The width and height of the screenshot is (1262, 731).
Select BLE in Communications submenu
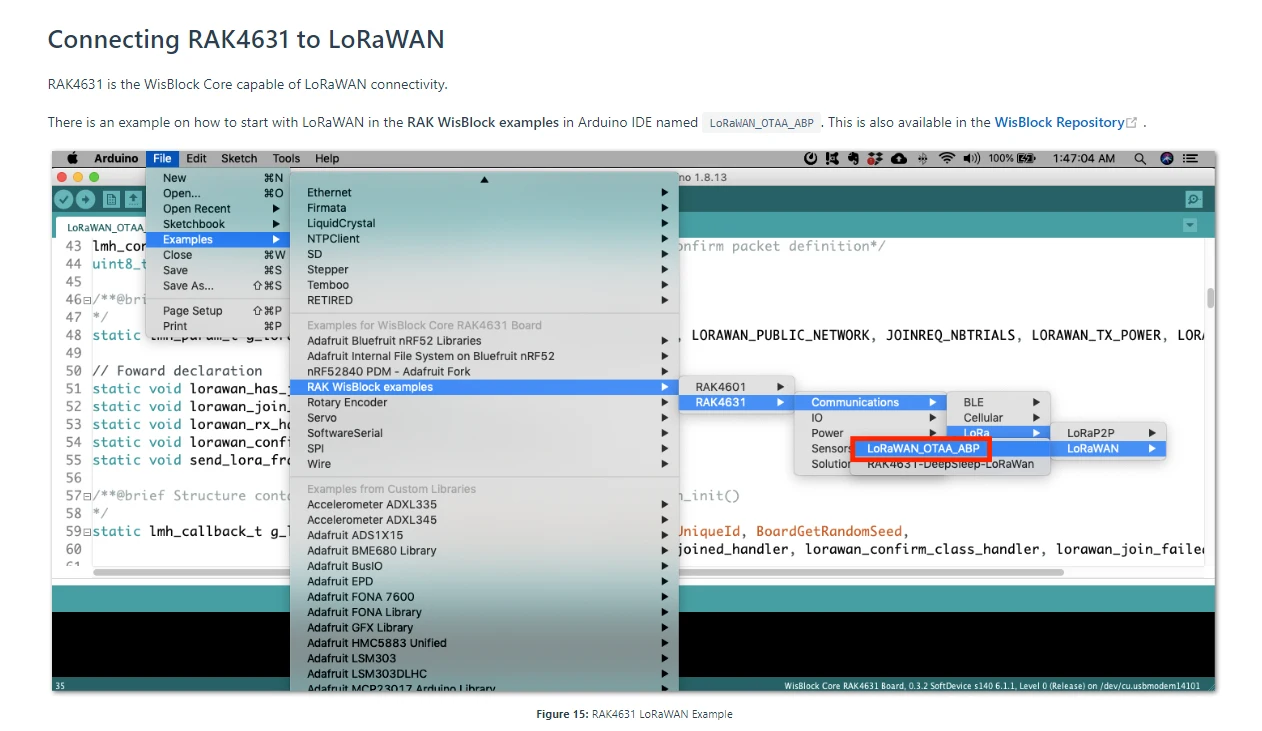pyautogui.click(x=998, y=402)
